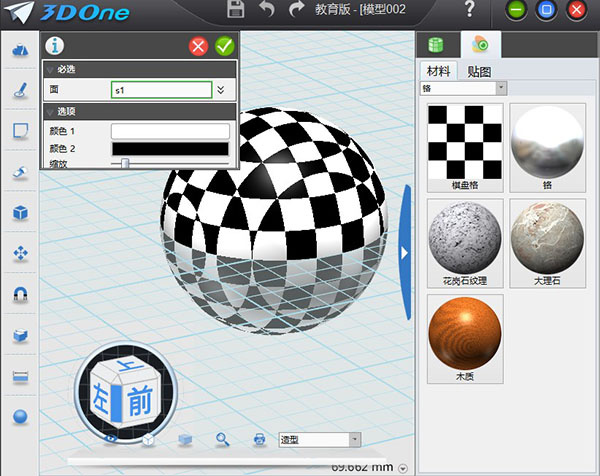Screen dimensions: 600x476
Task: Switch to the 材料 tab
Action: (x=440, y=71)
